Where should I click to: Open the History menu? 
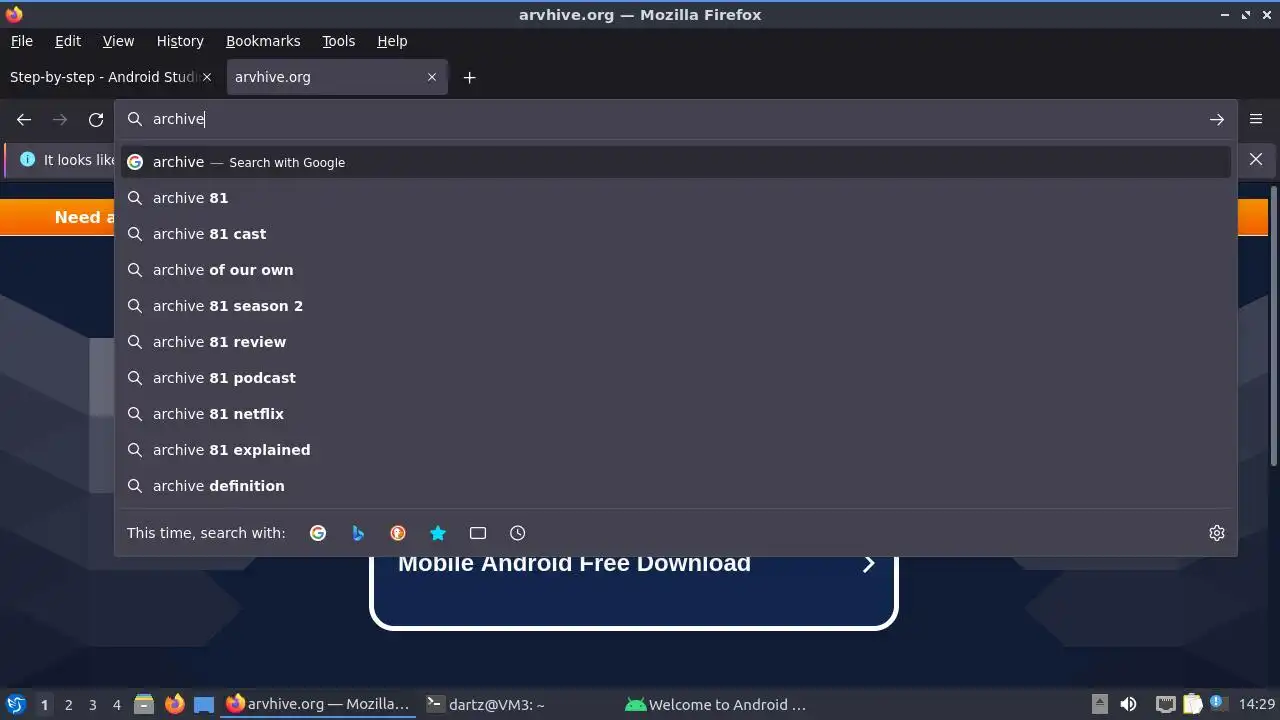pos(180,41)
